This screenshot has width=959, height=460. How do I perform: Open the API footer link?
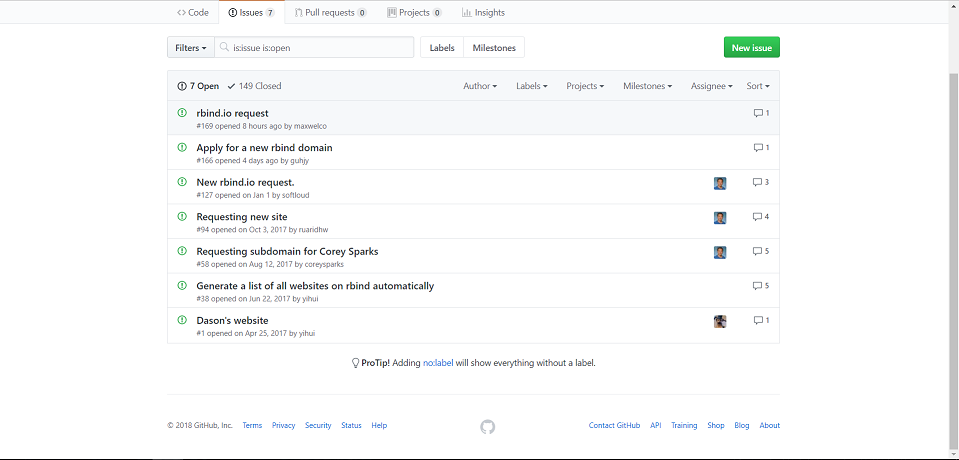(x=656, y=426)
